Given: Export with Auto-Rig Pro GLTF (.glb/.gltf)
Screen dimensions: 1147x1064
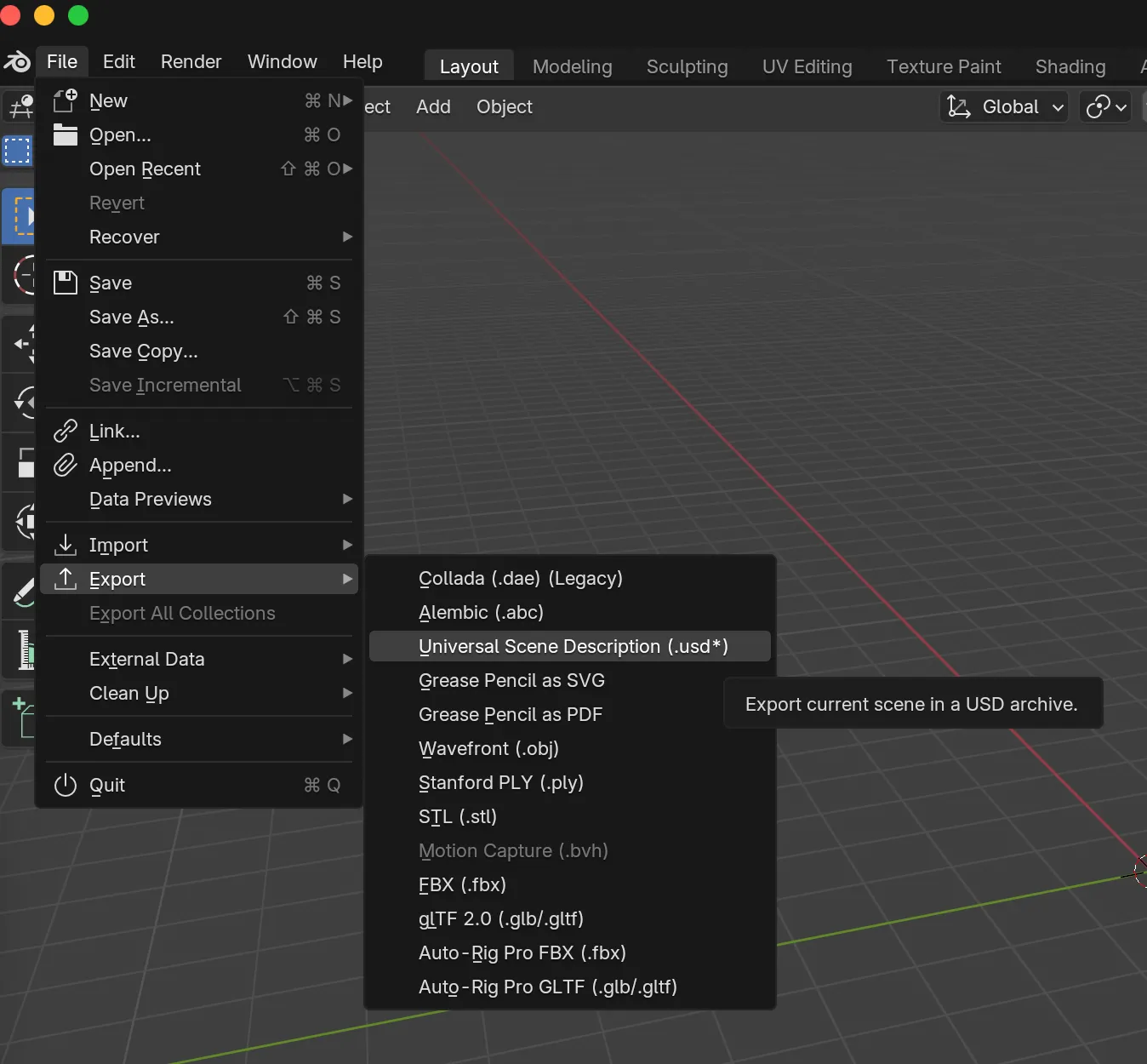Looking at the screenshot, I should coord(570,987).
